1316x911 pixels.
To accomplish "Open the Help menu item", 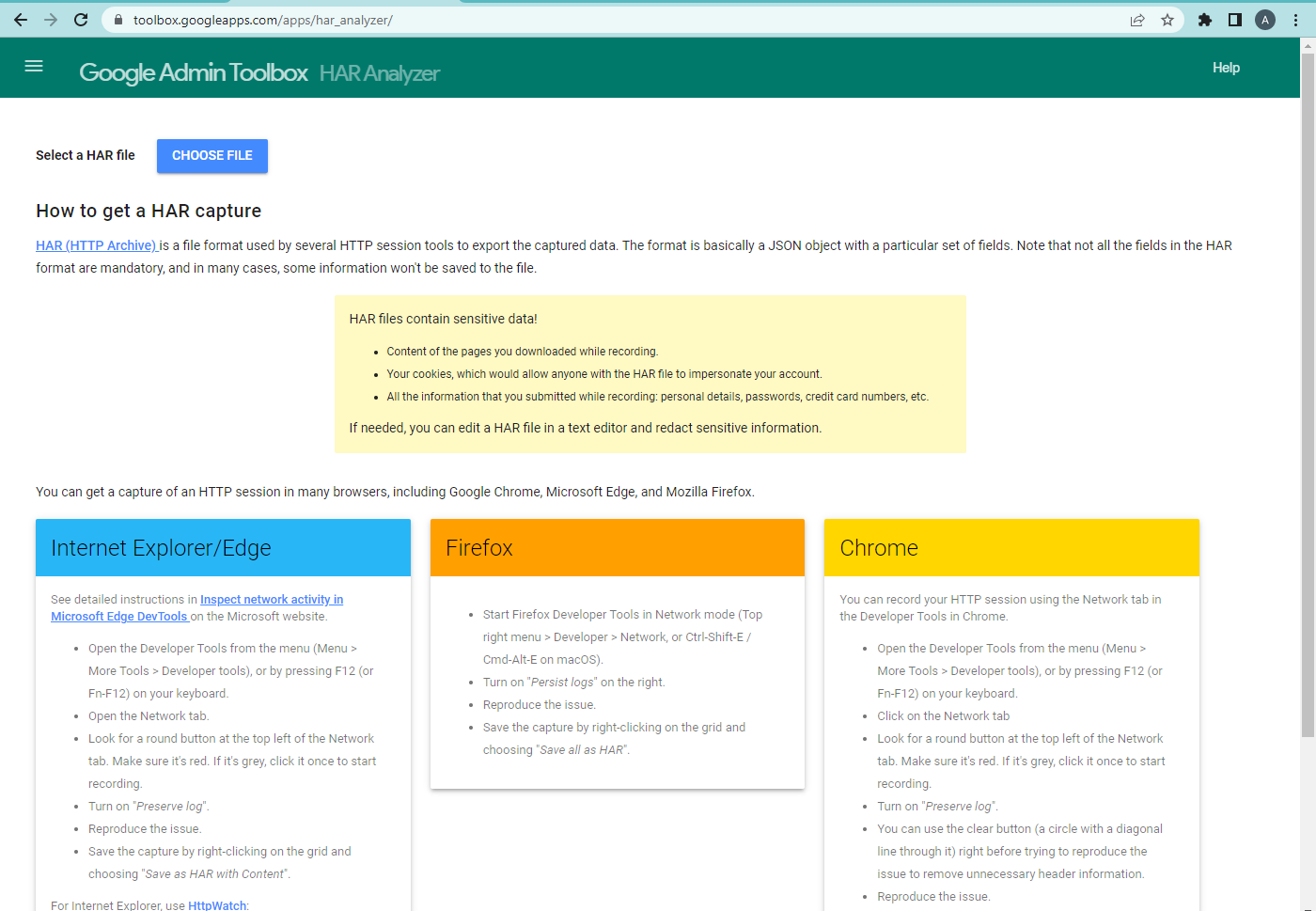I will (1226, 68).
